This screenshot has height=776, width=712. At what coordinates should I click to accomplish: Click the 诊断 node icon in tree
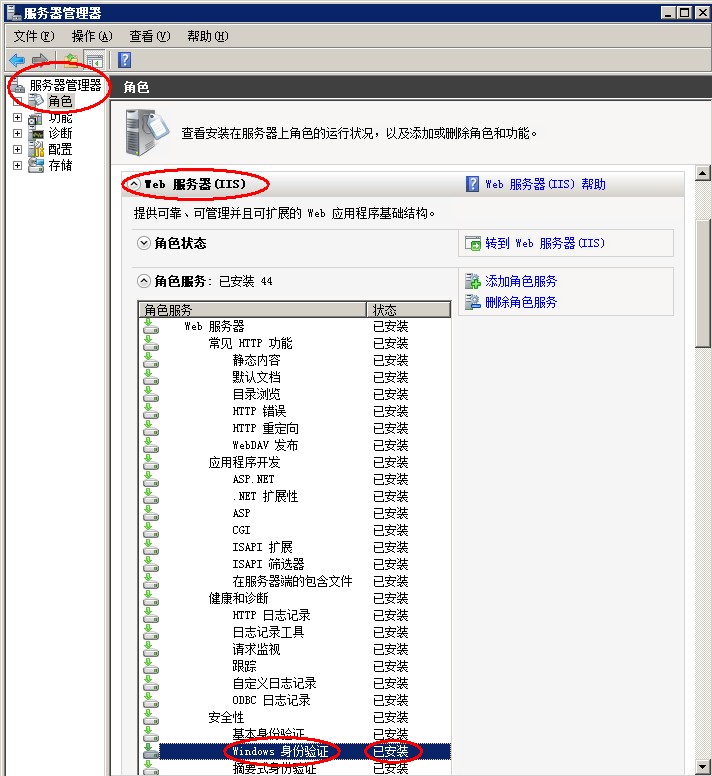[x=36, y=134]
